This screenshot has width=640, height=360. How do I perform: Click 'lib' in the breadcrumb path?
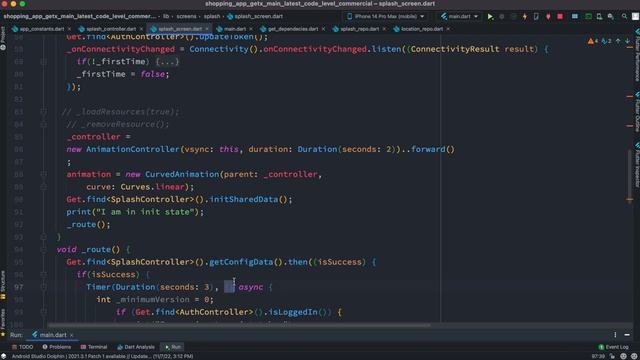(166, 16)
